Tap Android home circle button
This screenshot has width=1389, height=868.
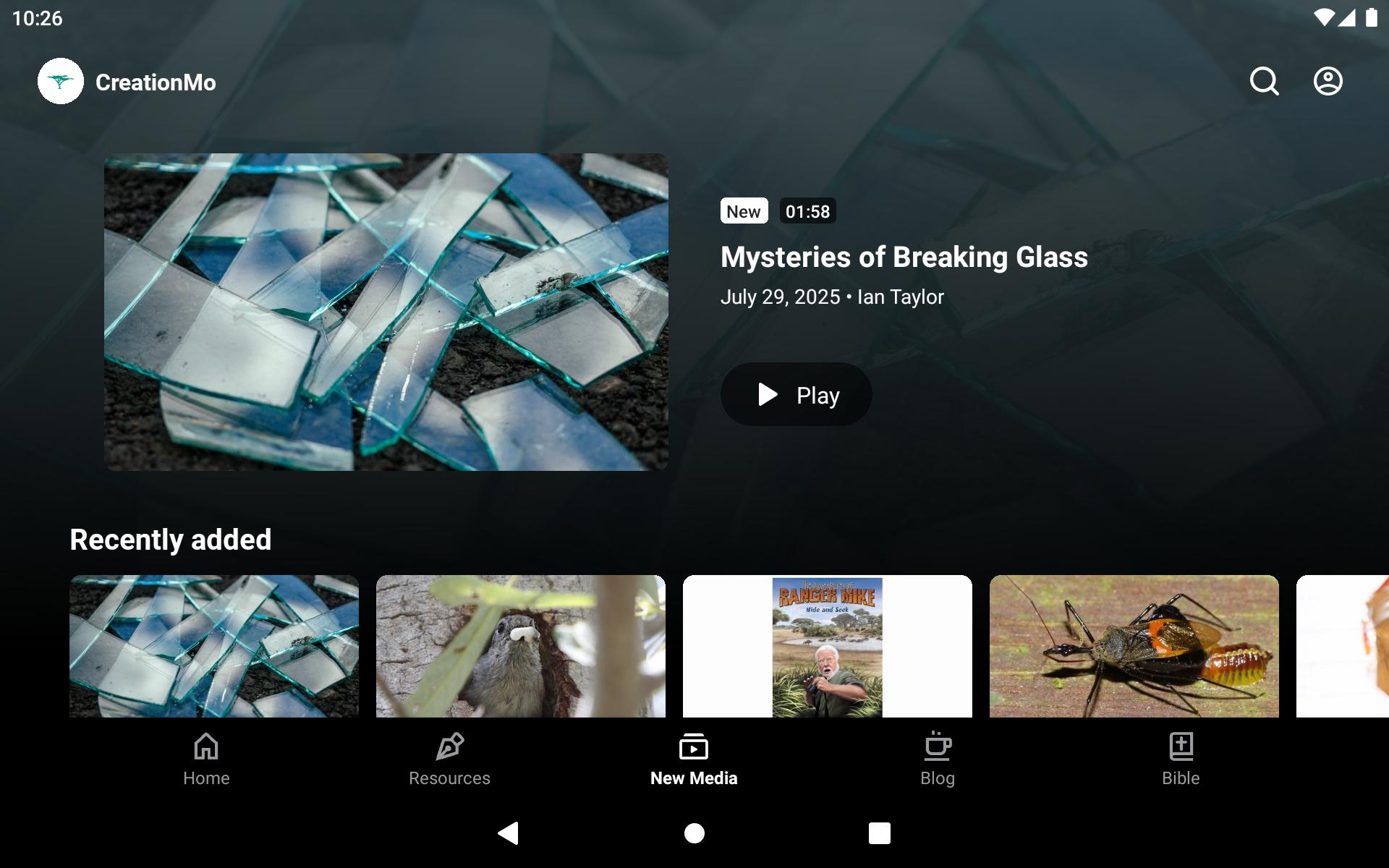pyautogui.click(x=694, y=833)
